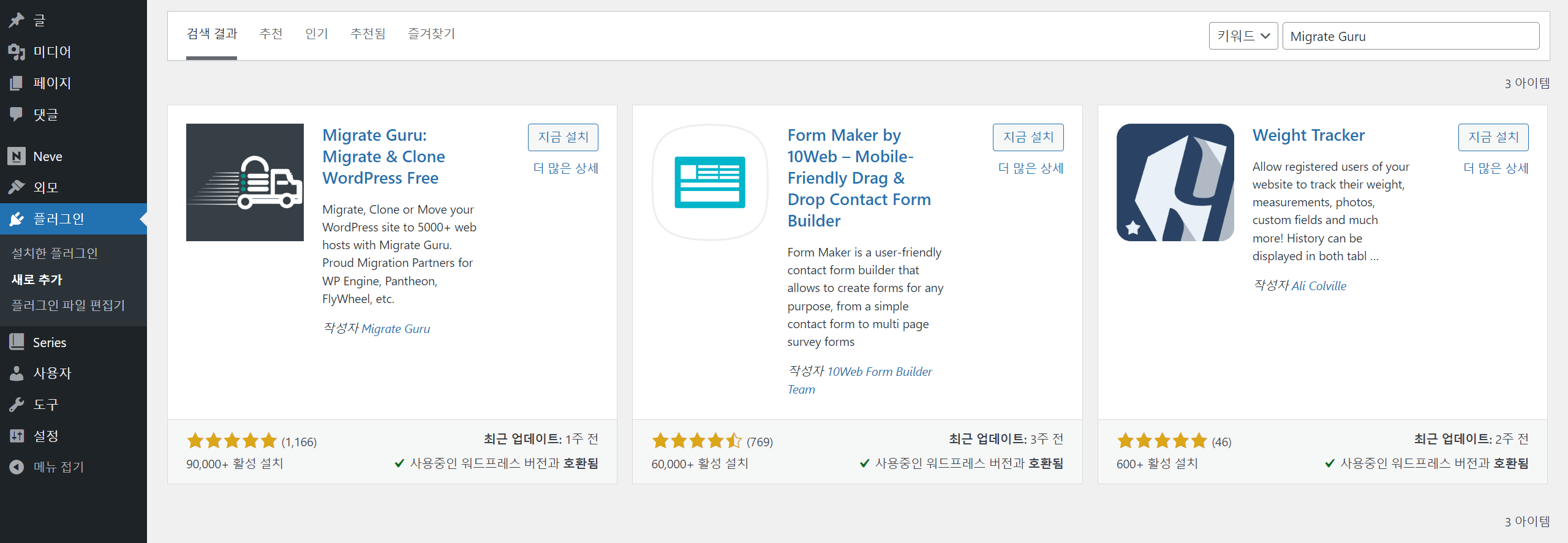The image size is (1568, 543).
Task: Open the Migrate Guru plugin title link
Action: click(383, 157)
